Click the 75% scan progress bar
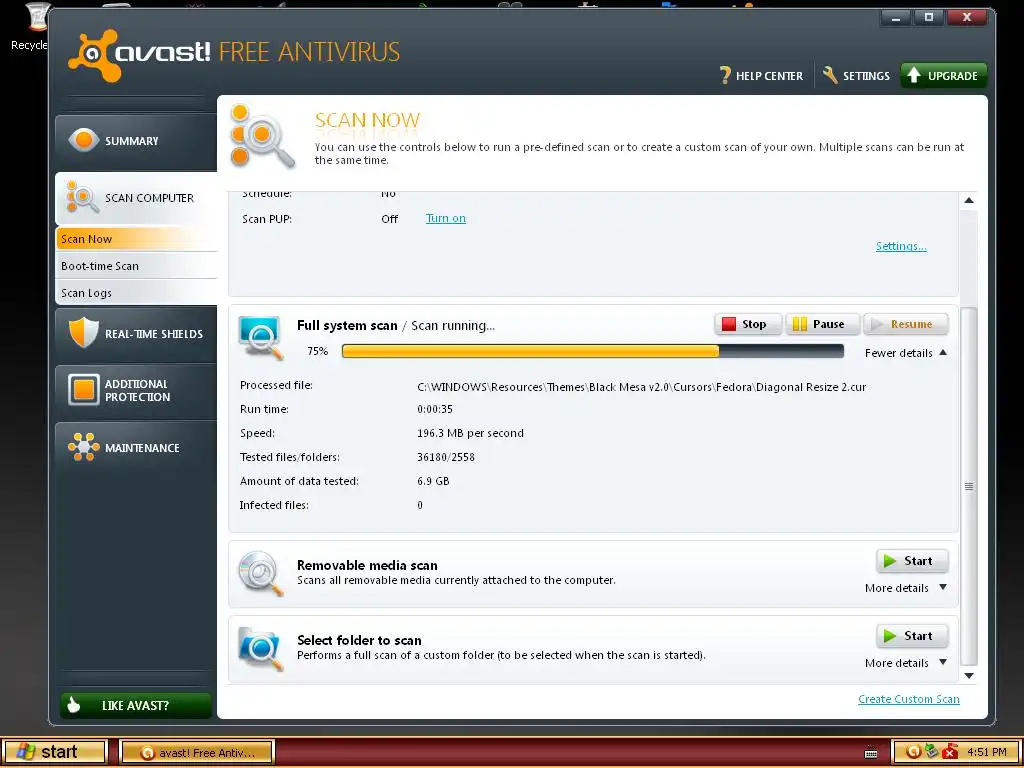Image resolution: width=1024 pixels, height=768 pixels. [592, 351]
